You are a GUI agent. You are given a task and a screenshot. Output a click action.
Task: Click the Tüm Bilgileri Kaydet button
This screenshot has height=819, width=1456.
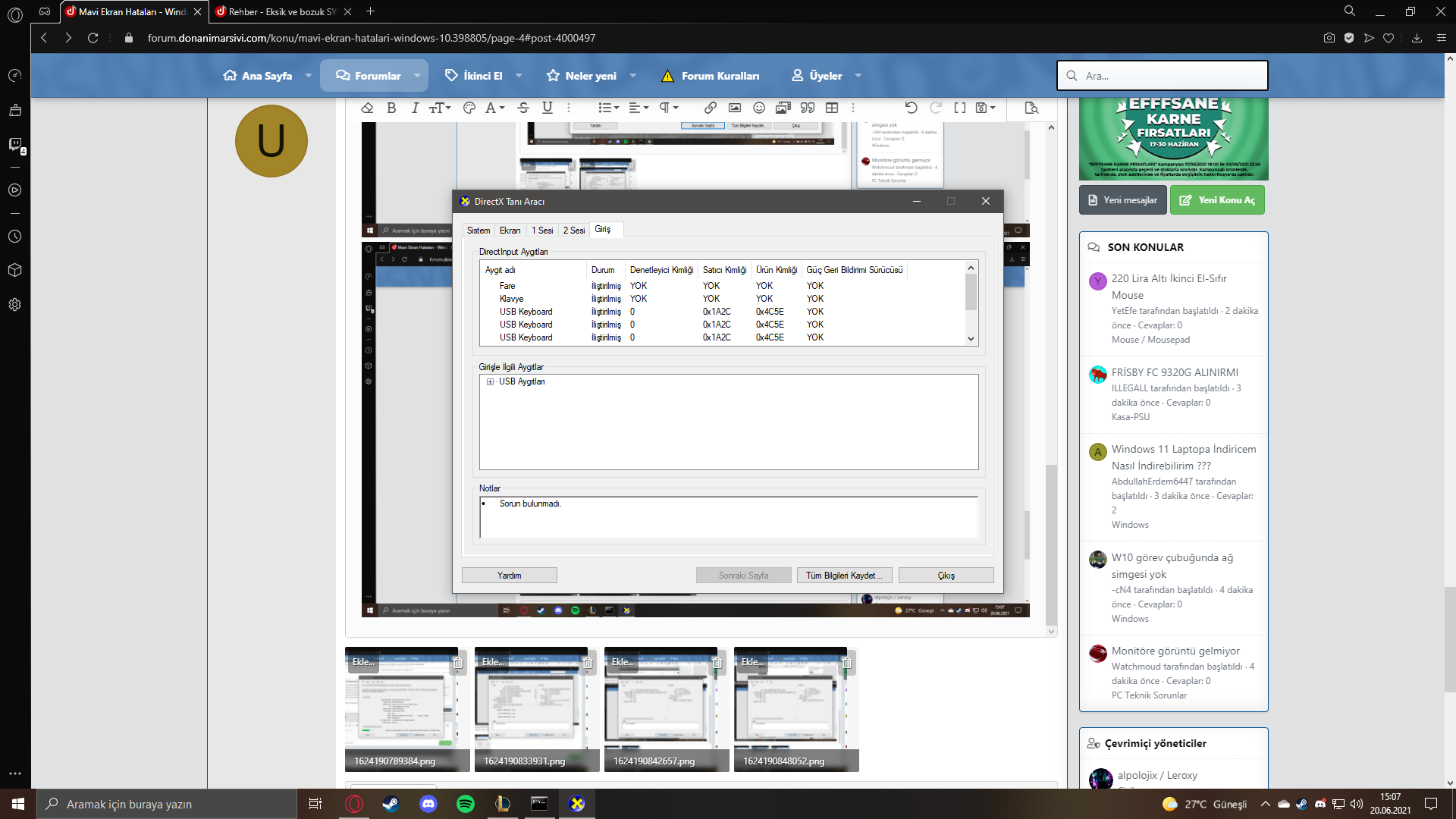844,576
